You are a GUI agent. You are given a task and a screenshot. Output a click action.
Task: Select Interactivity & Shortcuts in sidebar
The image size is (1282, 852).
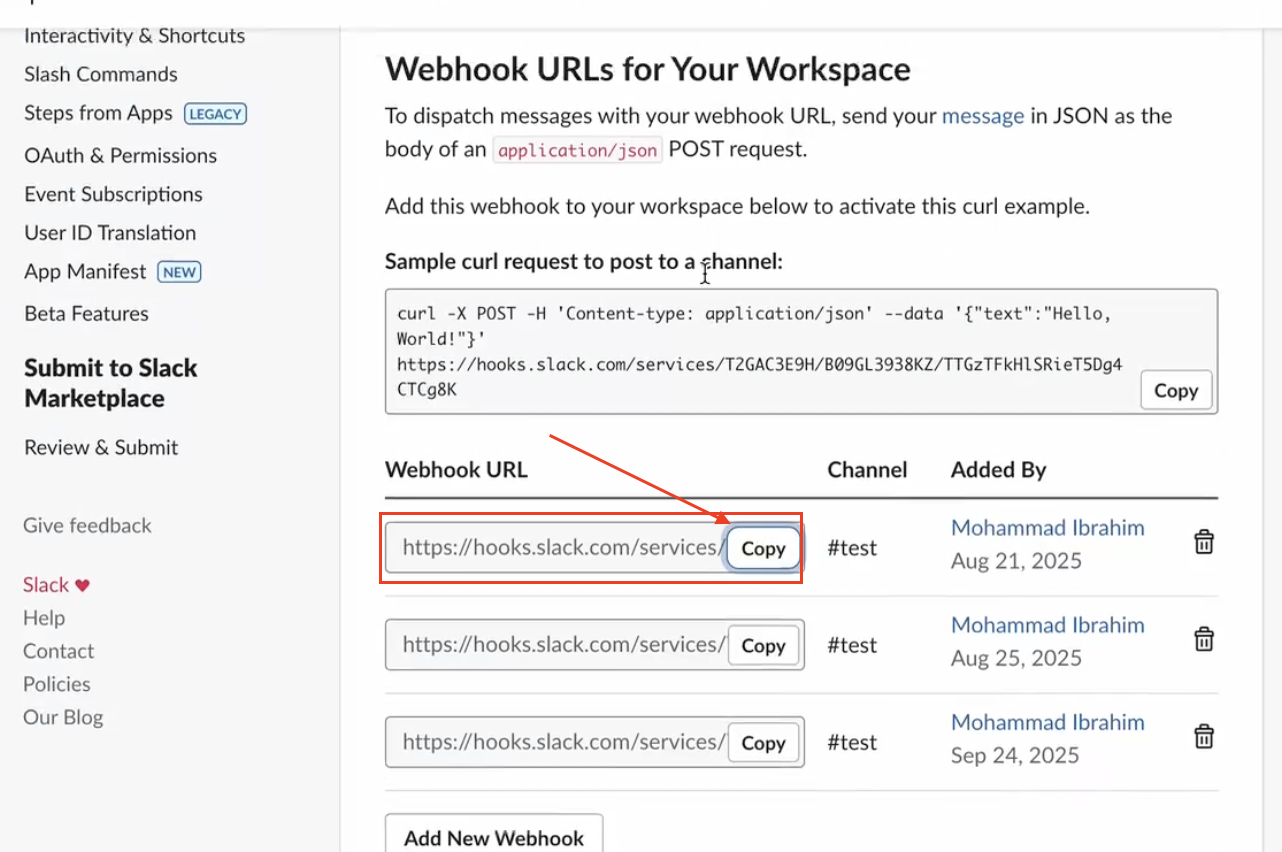coord(134,36)
